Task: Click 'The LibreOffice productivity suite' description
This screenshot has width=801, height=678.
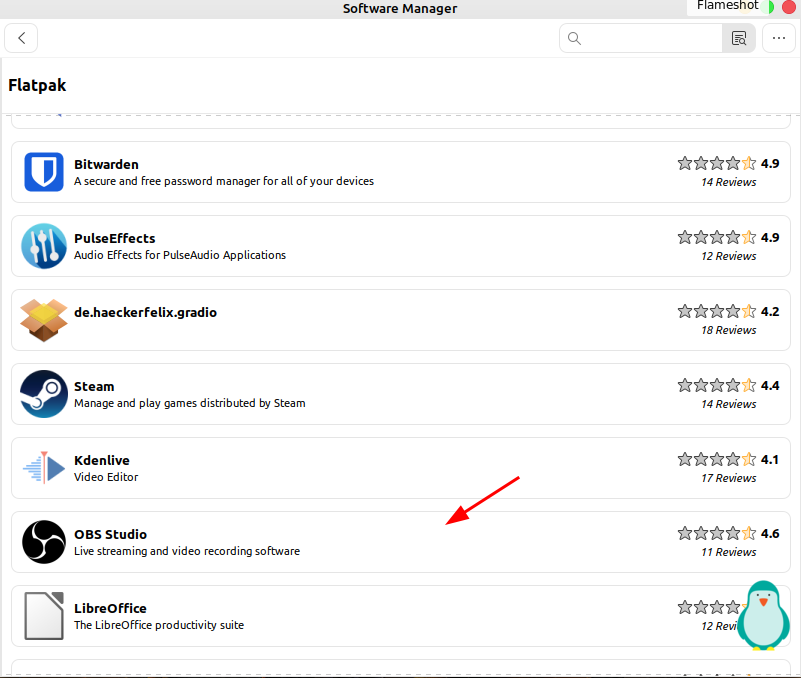Action: point(159,625)
